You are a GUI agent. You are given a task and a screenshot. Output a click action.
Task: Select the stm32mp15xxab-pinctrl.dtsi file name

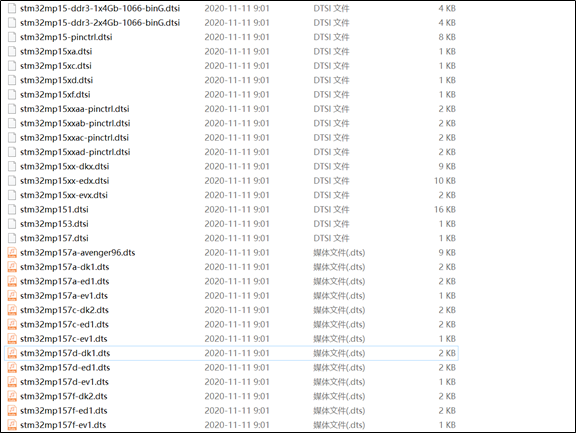[75, 123]
